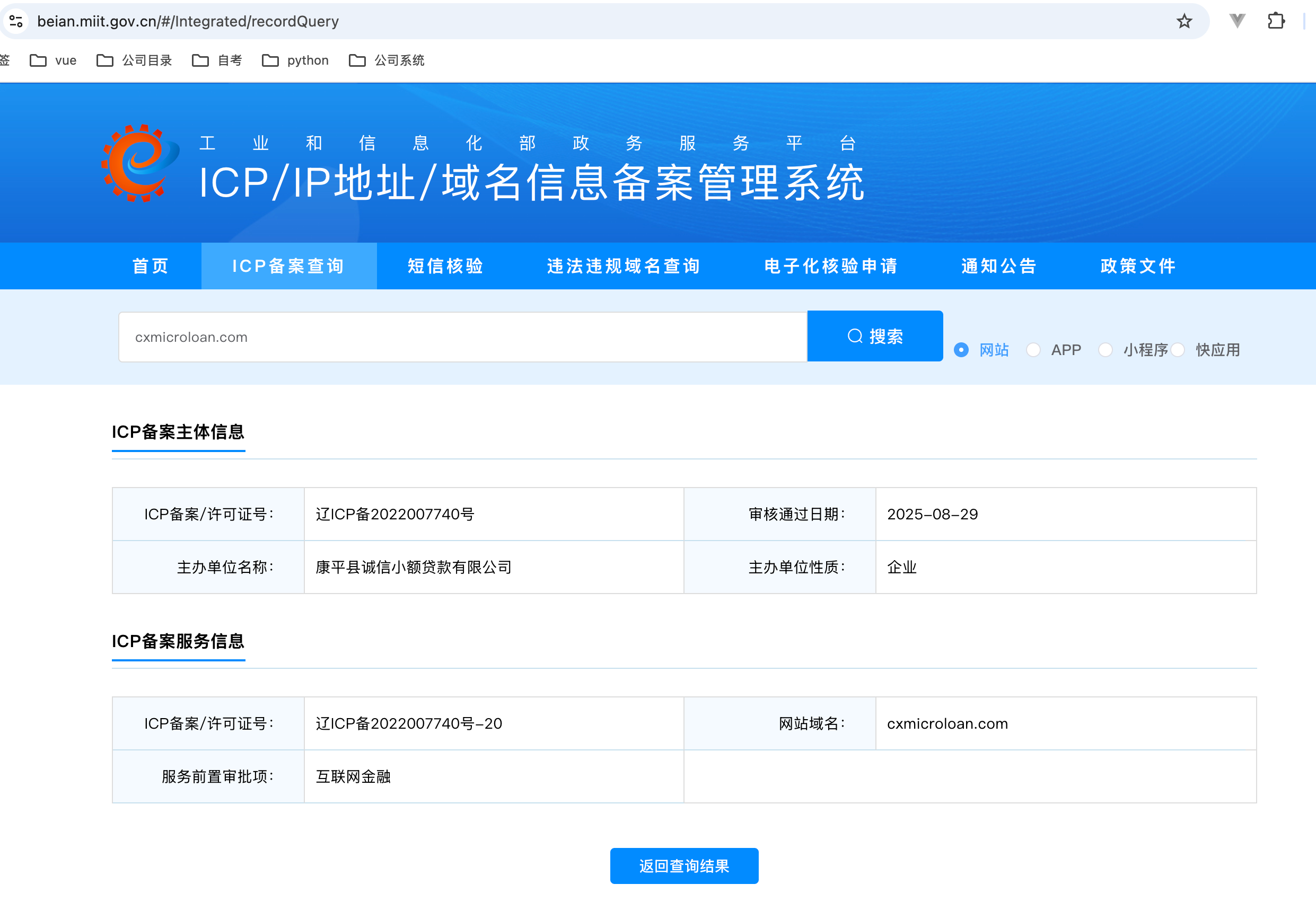
Task: Select the 网站 radio option
Action: tap(961, 350)
